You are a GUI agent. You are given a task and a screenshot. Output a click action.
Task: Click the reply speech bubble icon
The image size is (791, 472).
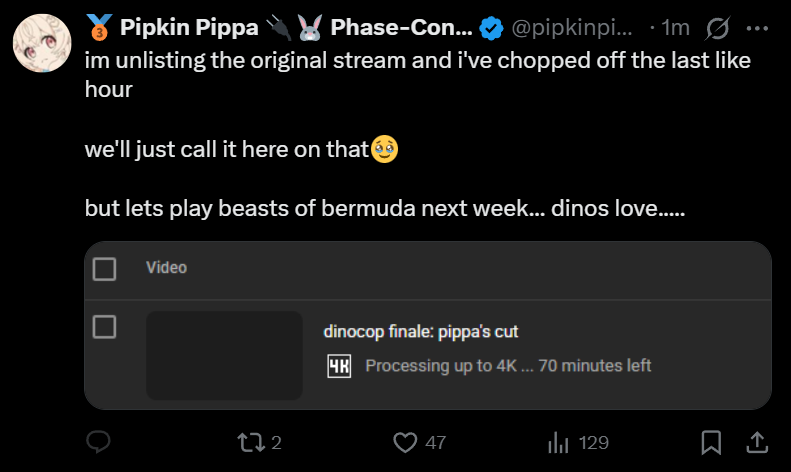98,442
